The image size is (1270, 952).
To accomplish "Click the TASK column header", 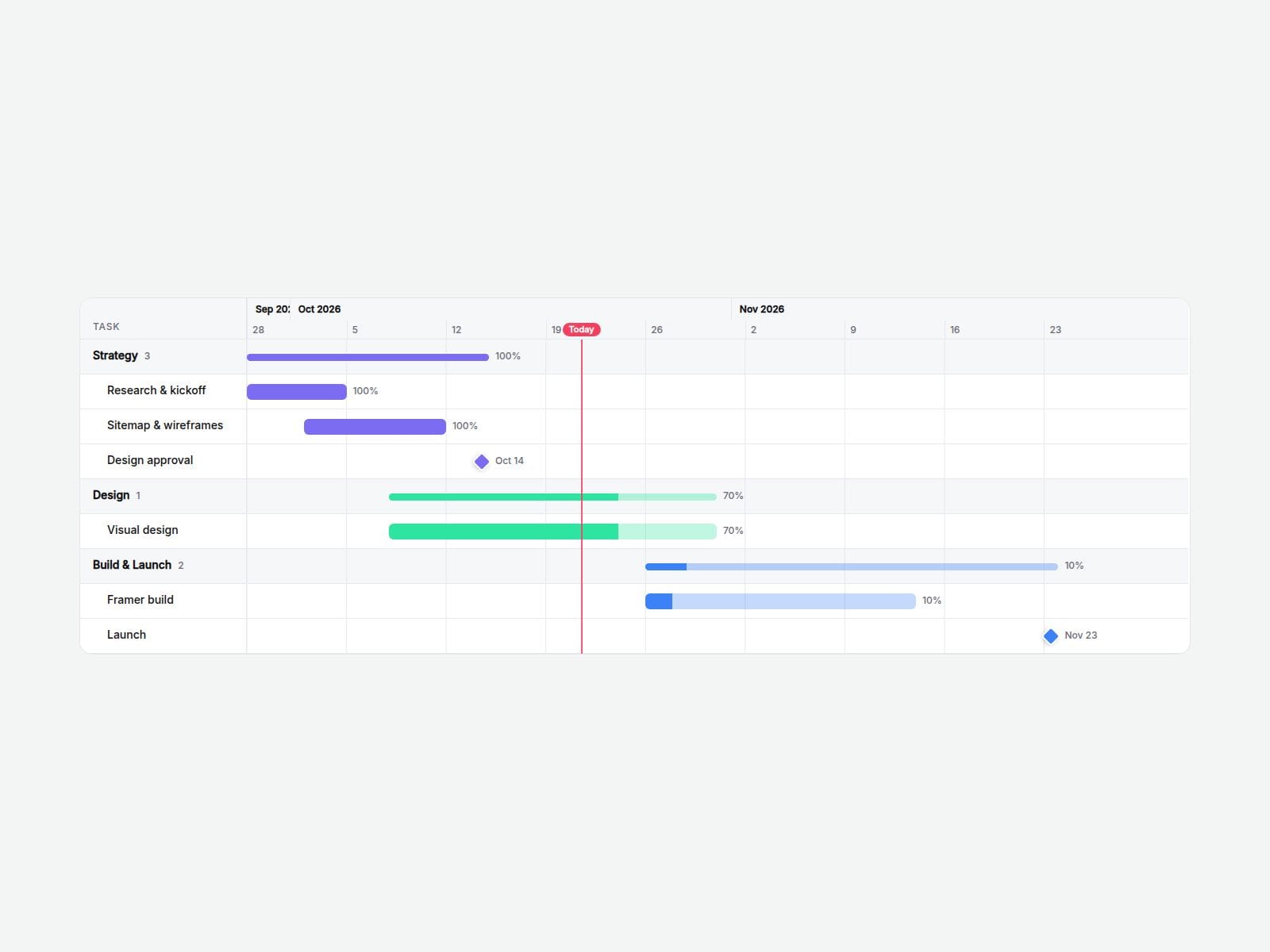I will click(x=106, y=327).
